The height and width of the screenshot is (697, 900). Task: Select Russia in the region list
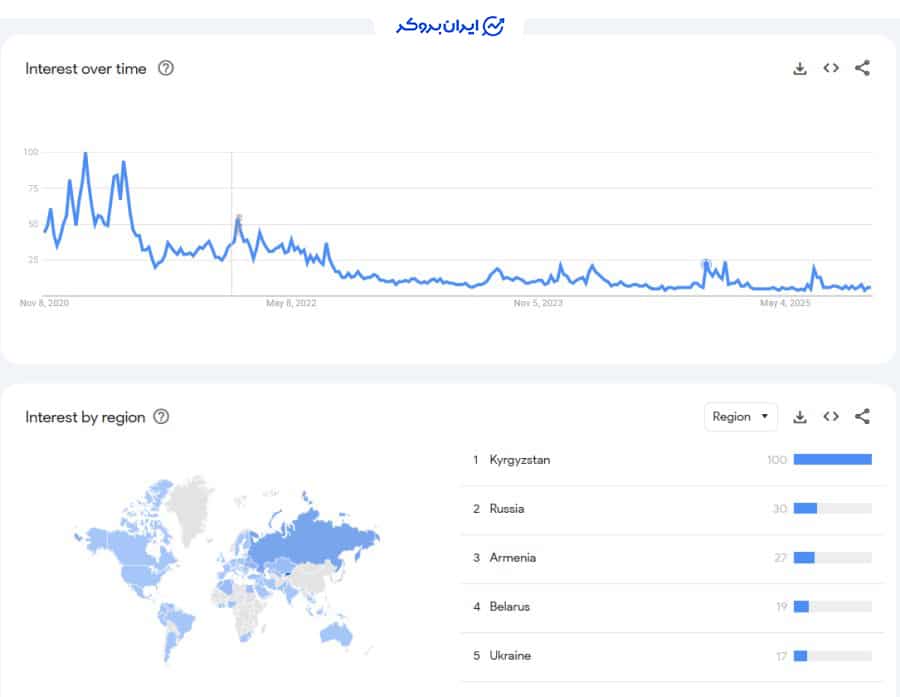click(507, 509)
